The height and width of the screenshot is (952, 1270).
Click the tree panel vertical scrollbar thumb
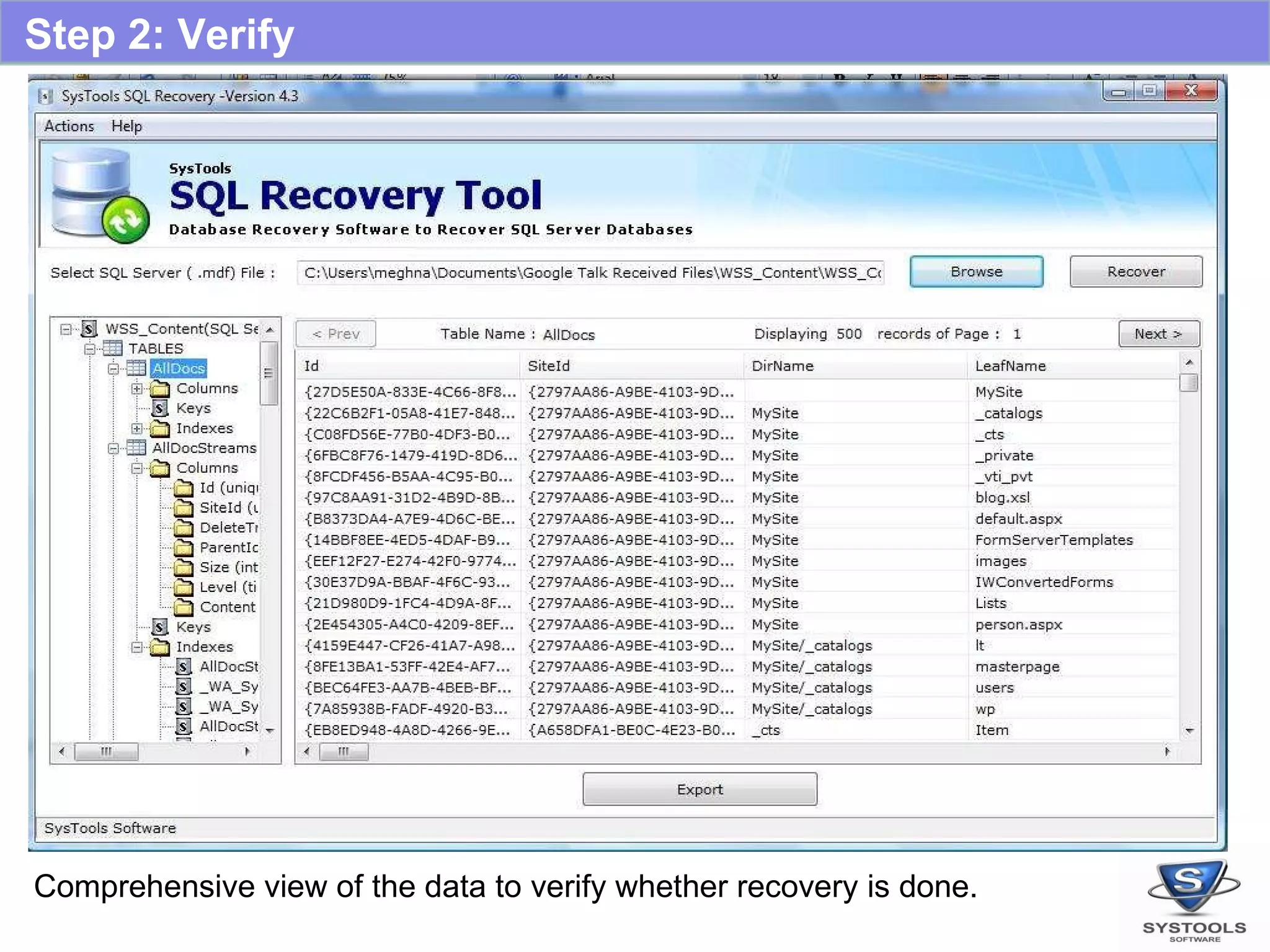269,372
